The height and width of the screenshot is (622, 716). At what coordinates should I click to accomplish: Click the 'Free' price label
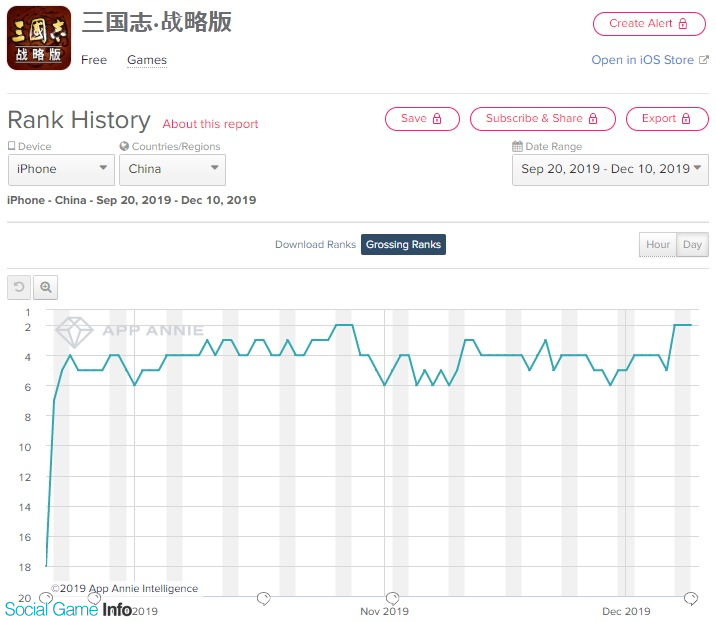pyautogui.click(x=94, y=60)
